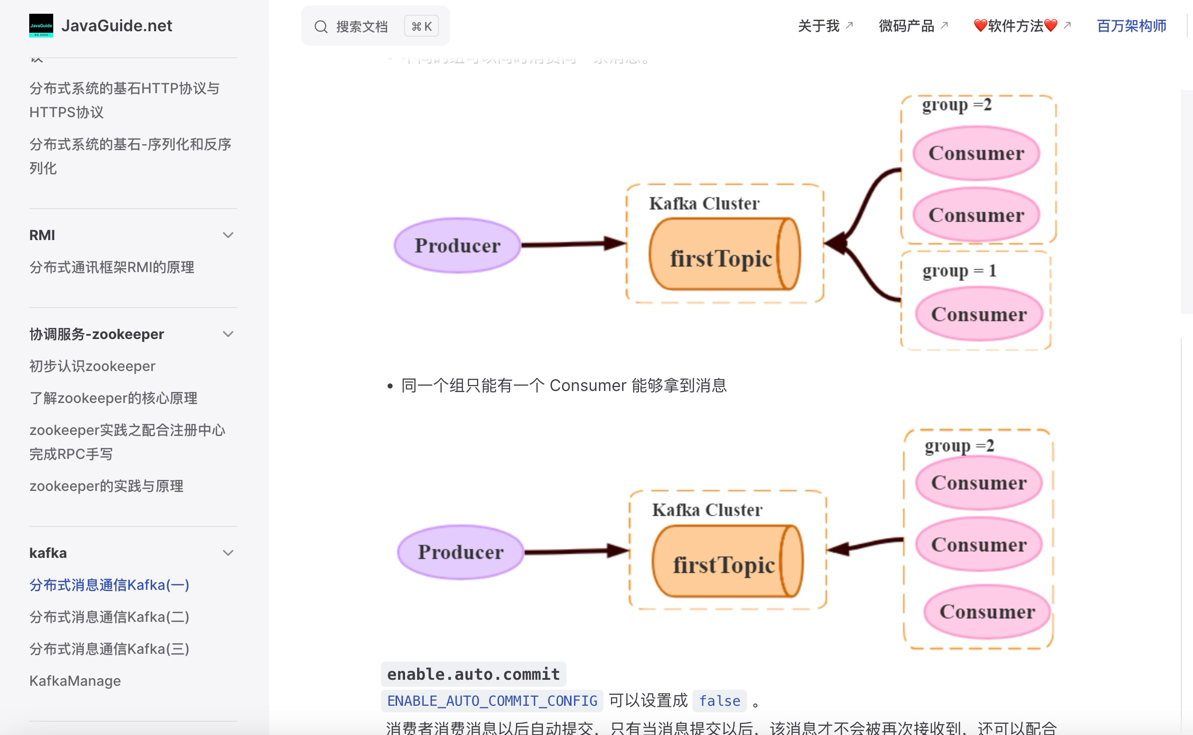
Task: Open 分布式消息通信Kafka(一) article
Action: click(110, 585)
